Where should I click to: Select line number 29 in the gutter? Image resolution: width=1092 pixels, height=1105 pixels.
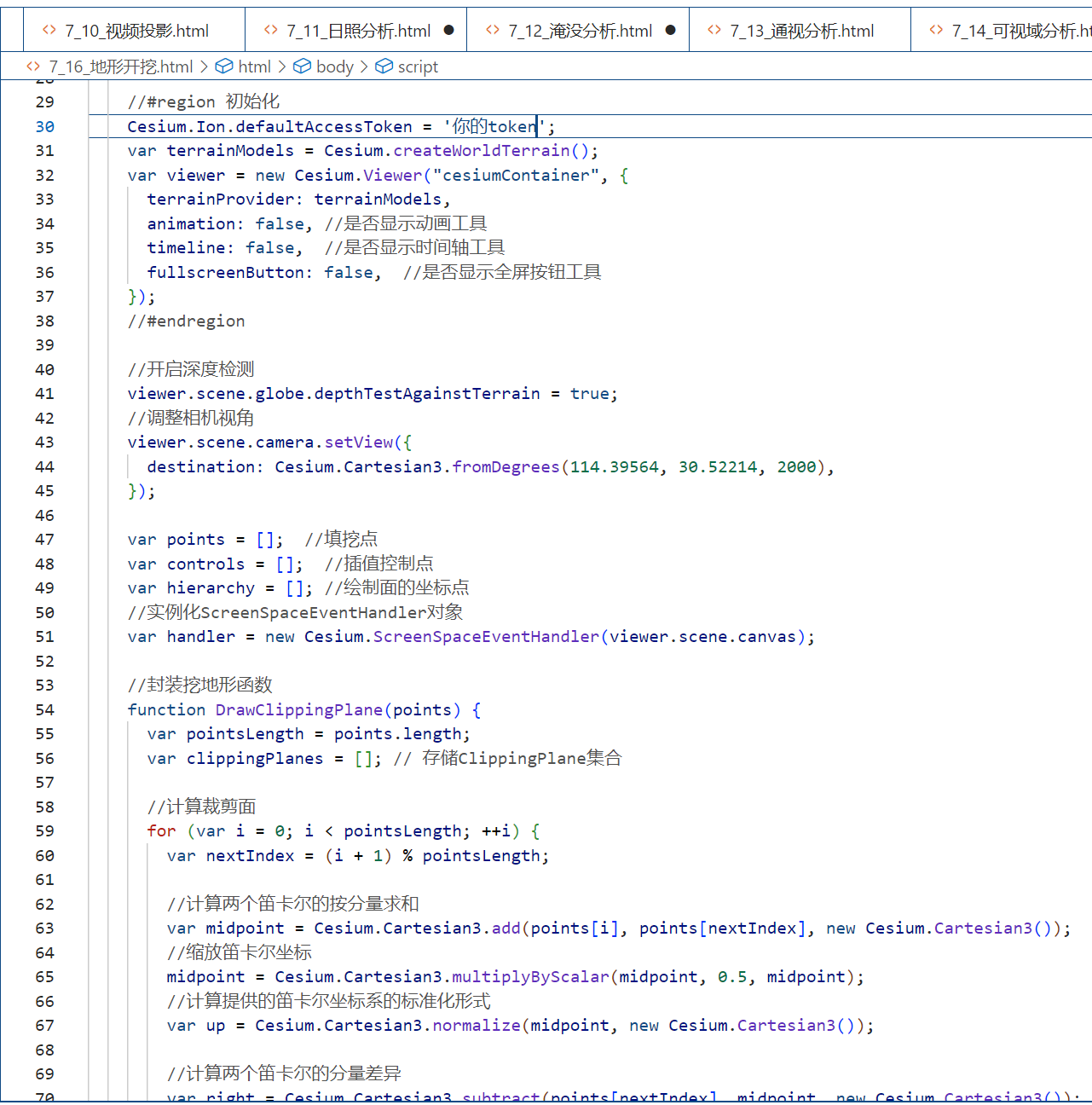click(x=44, y=101)
